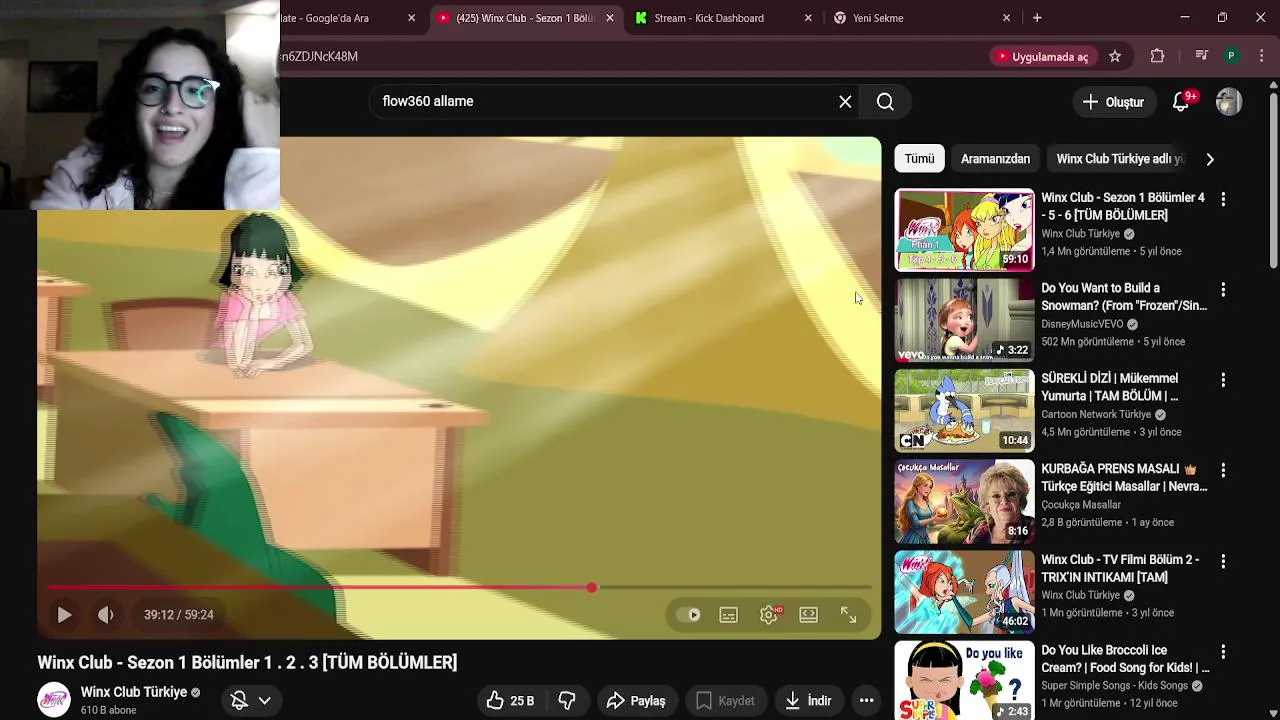Viewport: 1280px width, 720px height.
Task: Close the Kick Dashboard tab
Action: coord(808,18)
